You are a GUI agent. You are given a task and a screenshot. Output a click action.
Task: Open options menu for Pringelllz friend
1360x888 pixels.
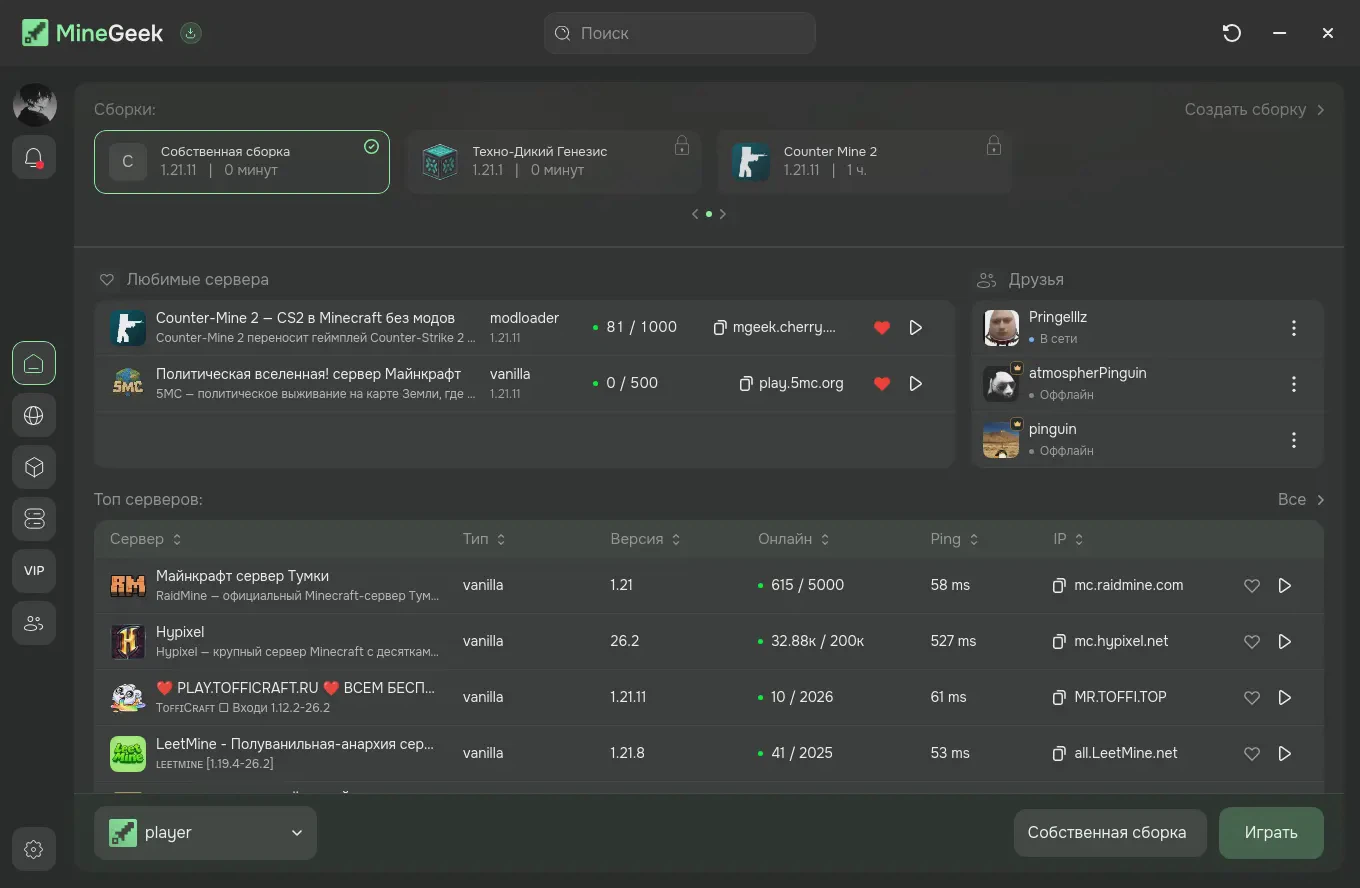[1294, 328]
